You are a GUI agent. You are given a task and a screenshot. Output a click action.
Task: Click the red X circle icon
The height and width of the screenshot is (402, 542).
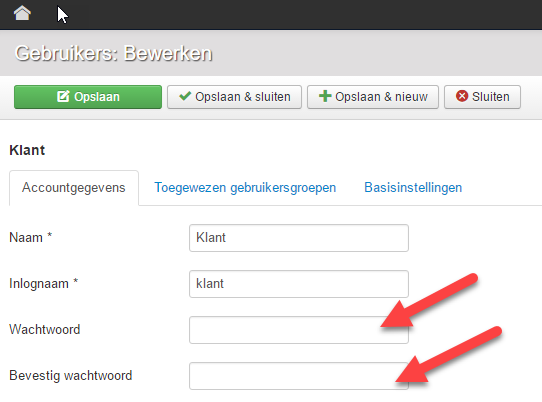coord(462,96)
